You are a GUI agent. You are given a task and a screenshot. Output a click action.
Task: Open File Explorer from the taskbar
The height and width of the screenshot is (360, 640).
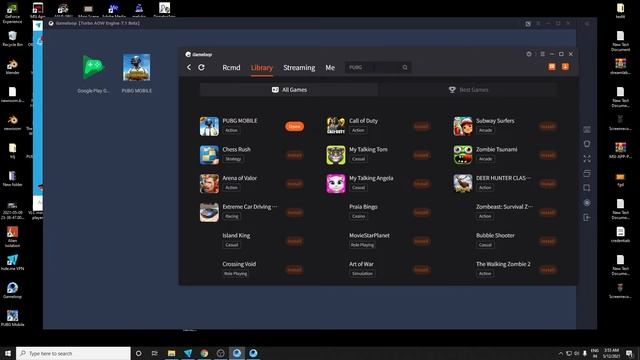[171, 353]
